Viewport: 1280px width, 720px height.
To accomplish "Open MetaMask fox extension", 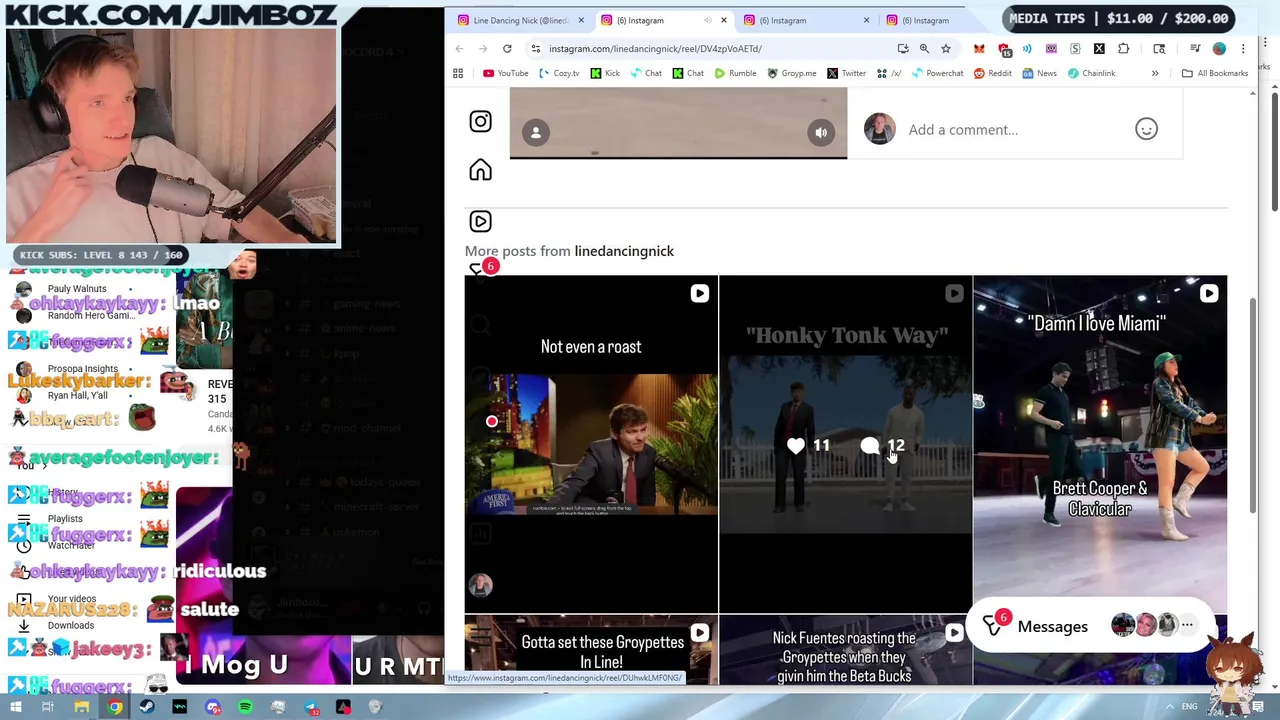I will tap(979, 48).
